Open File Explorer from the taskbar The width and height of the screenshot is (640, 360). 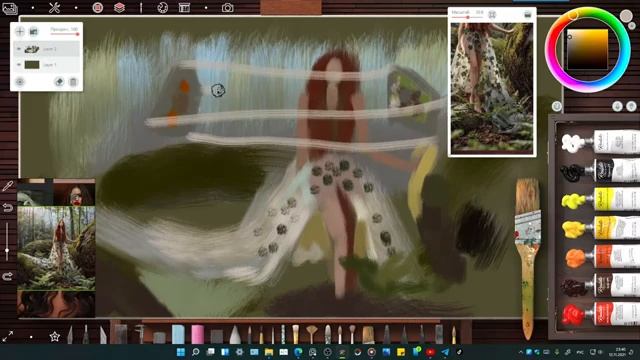[x=269, y=352]
